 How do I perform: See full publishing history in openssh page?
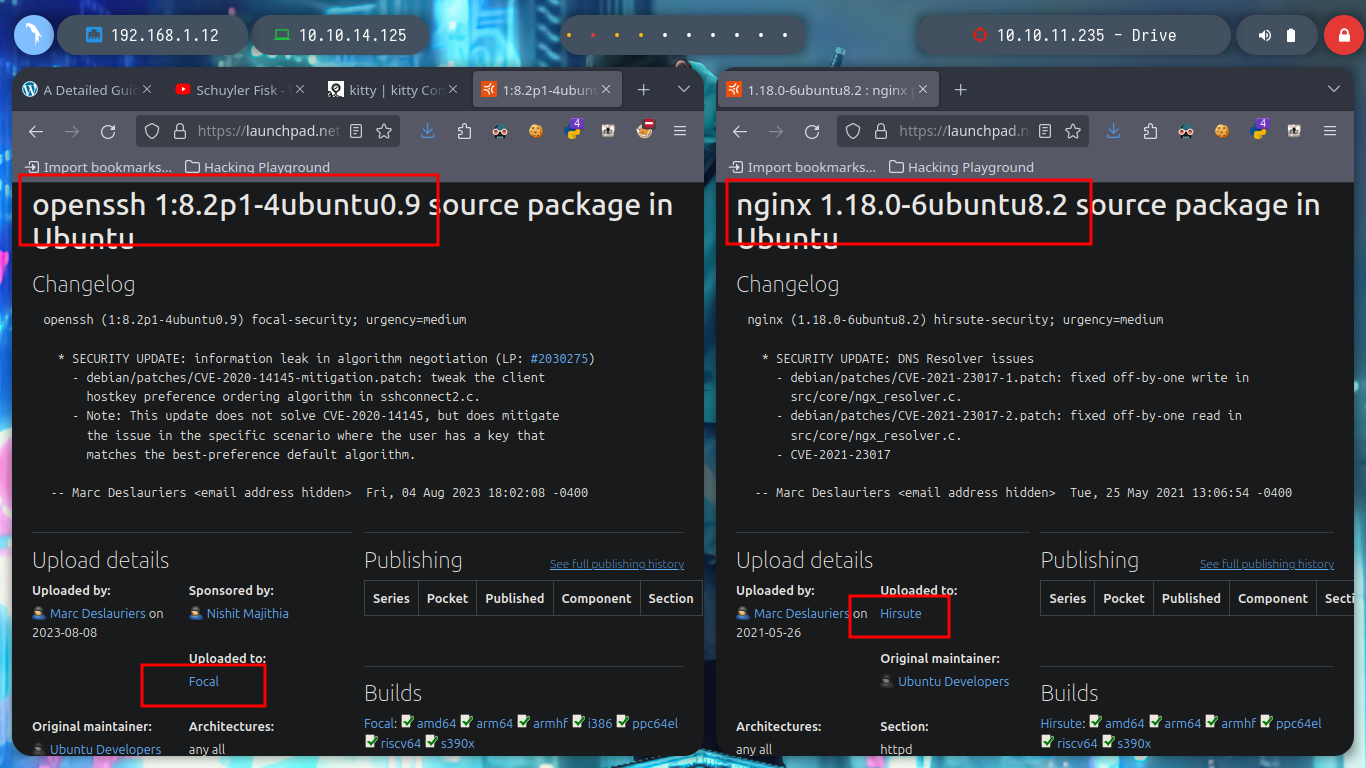click(x=617, y=564)
